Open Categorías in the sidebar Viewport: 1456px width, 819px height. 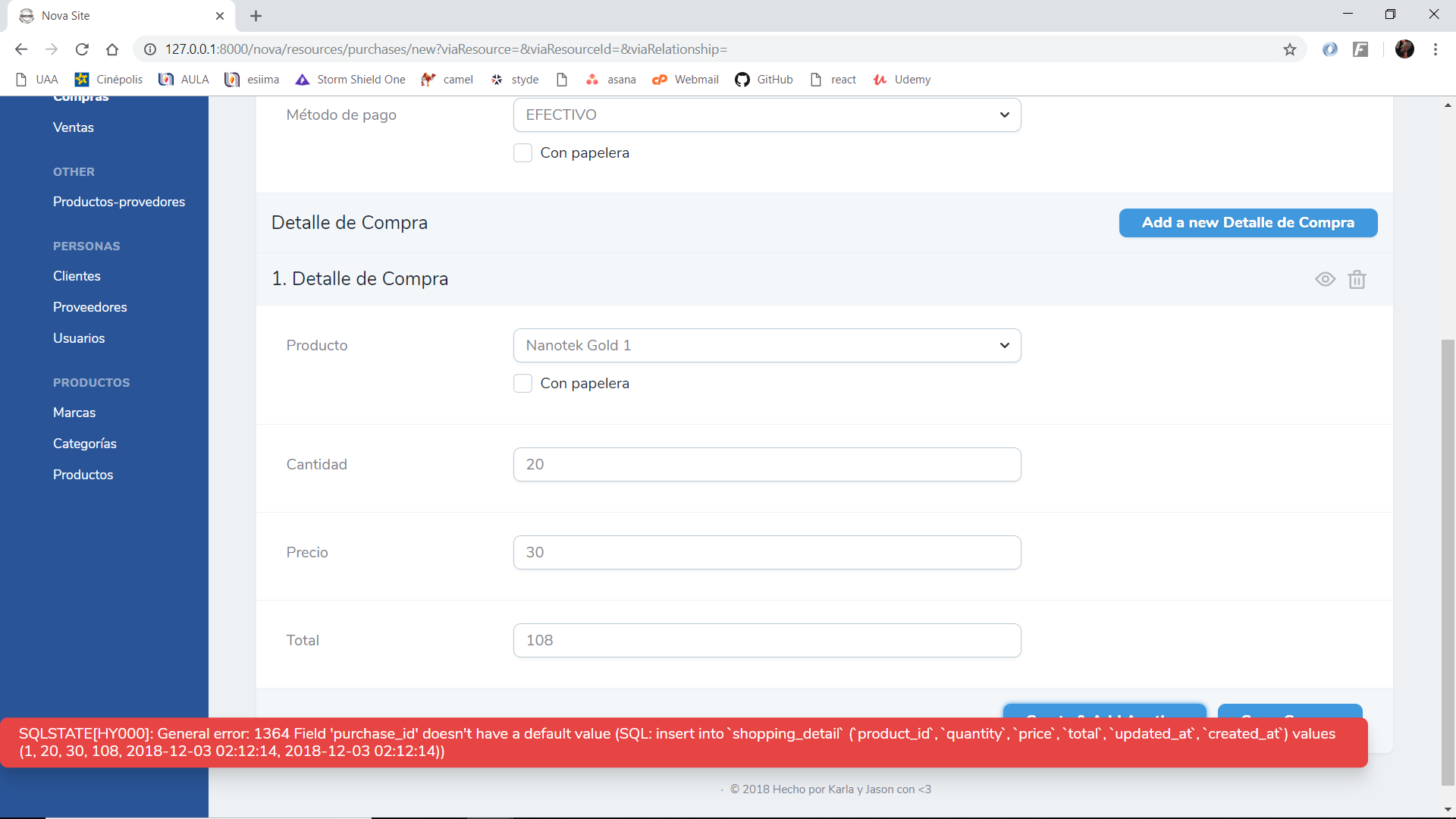[85, 444]
